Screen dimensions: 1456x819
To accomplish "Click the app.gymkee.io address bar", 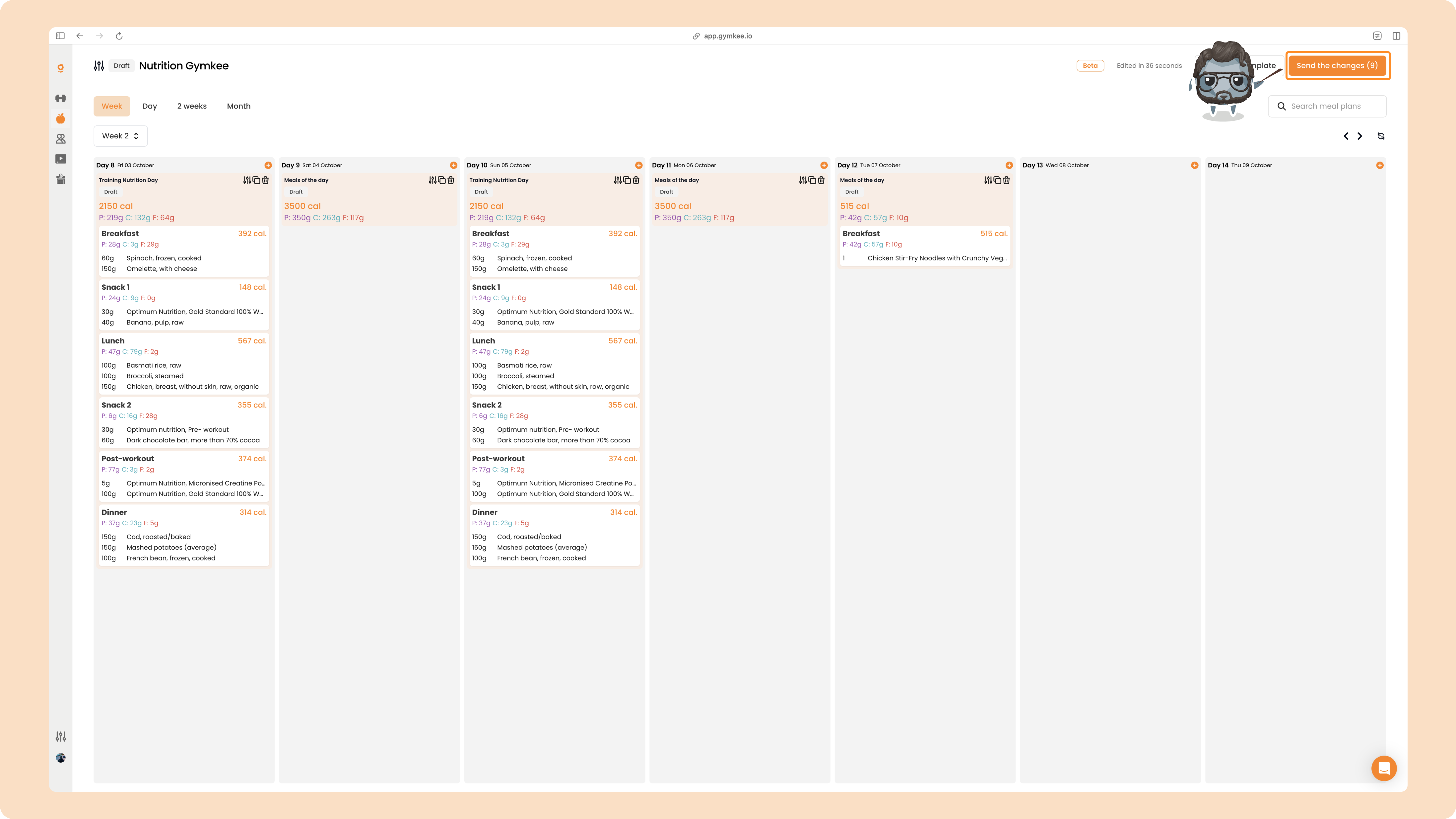I will [x=722, y=36].
